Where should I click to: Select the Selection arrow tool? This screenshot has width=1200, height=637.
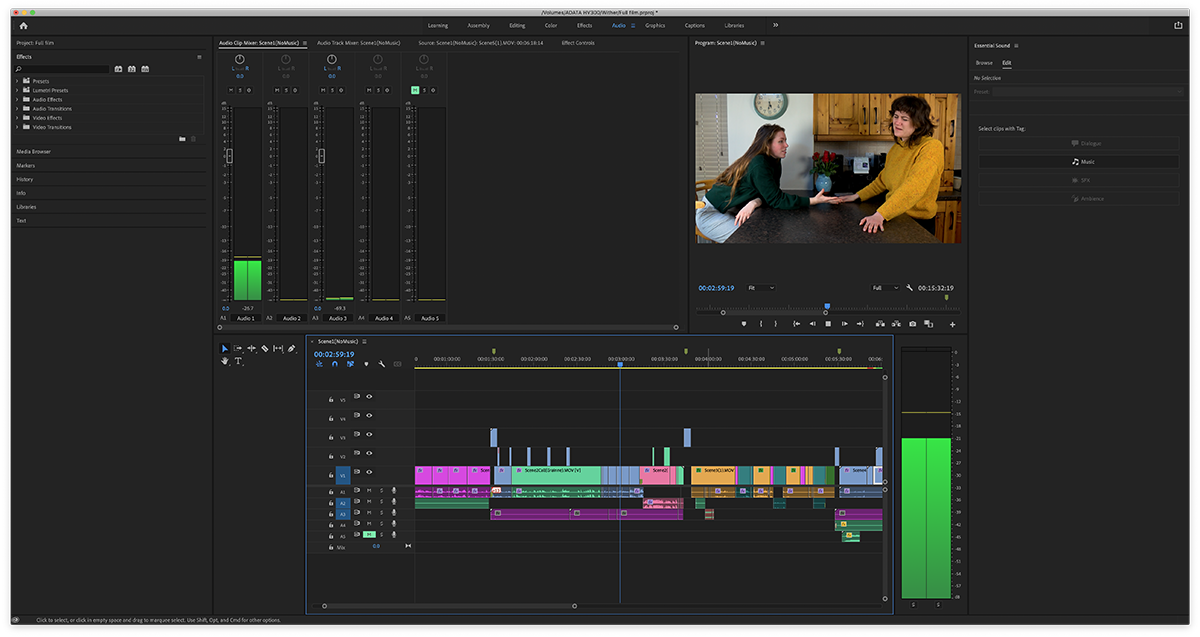tap(224, 348)
